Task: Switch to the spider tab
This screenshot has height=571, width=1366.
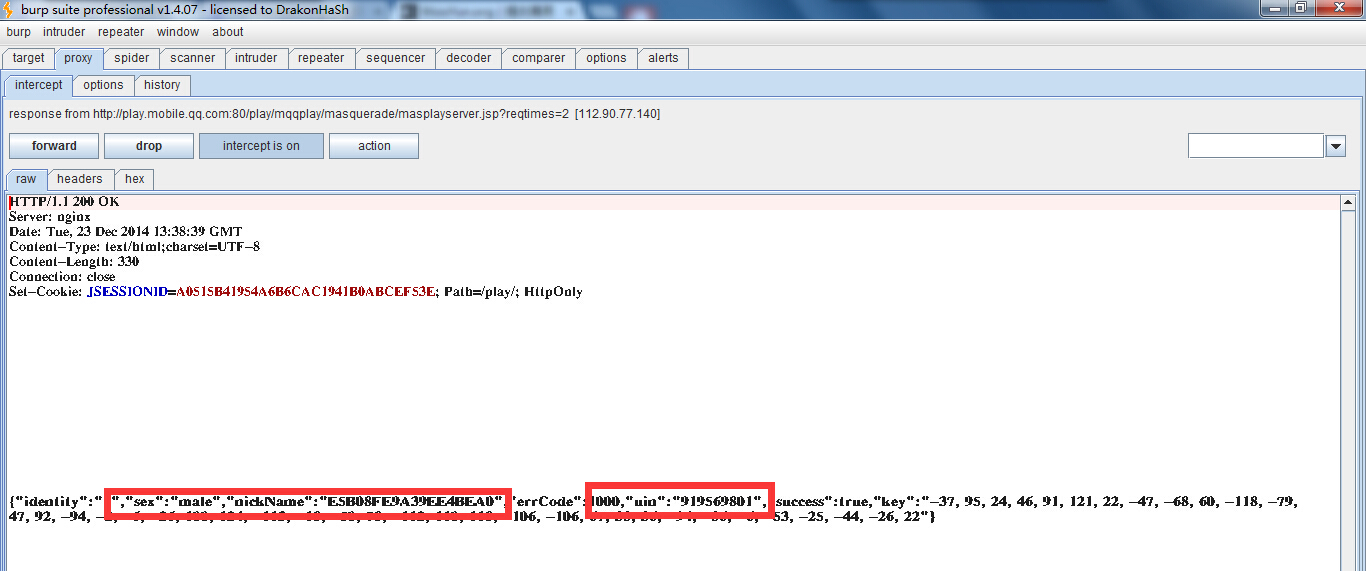Action: (131, 58)
